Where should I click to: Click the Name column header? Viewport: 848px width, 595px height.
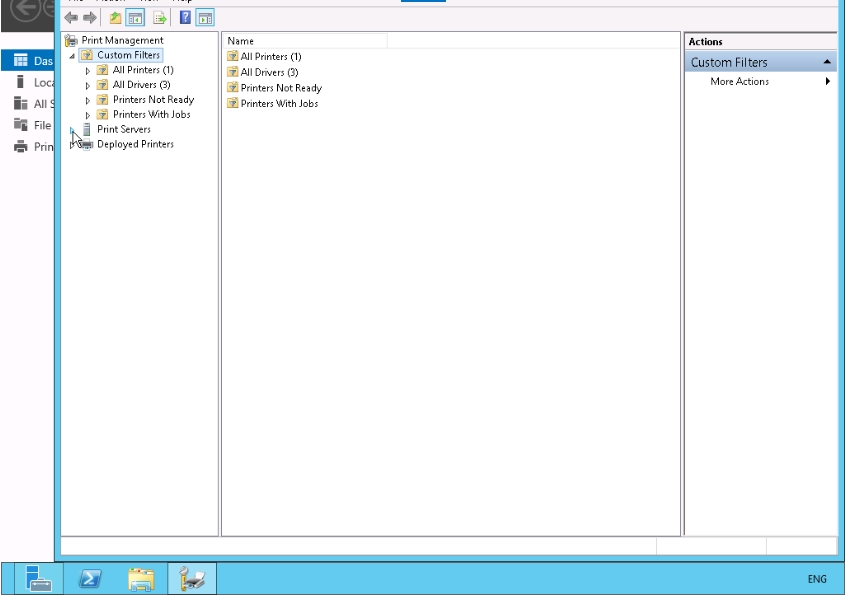click(x=306, y=41)
